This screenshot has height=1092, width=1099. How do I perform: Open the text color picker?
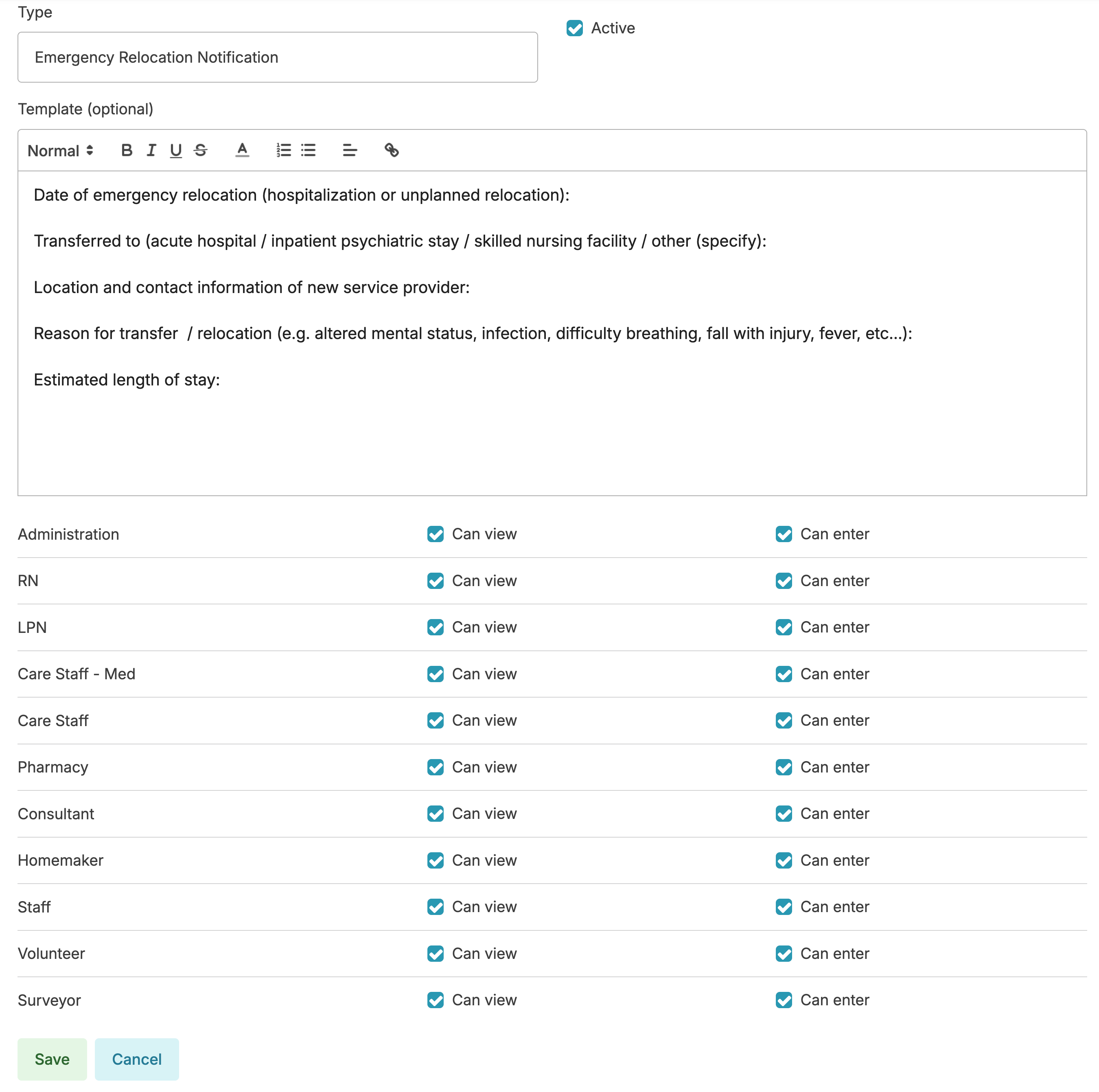click(x=242, y=150)
